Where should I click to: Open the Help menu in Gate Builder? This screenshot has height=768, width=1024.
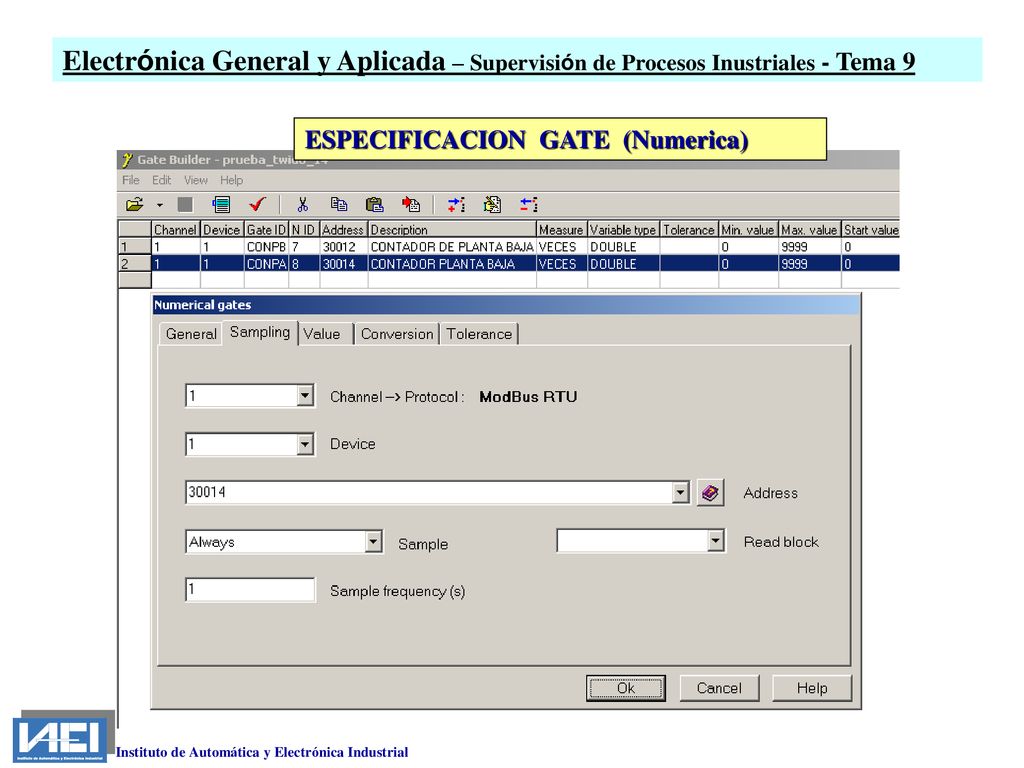coord(231,180)
